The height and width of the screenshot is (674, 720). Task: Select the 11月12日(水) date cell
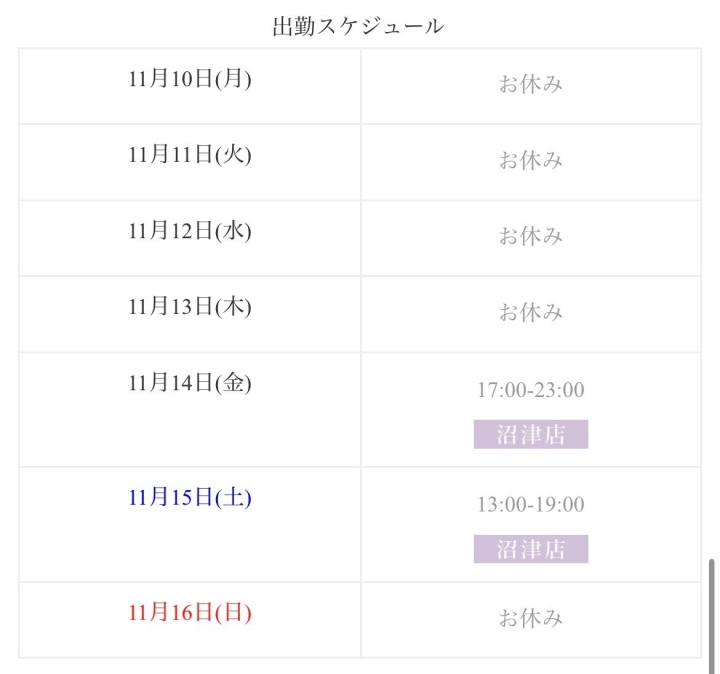pyautogui.click(x=190, y=231)
